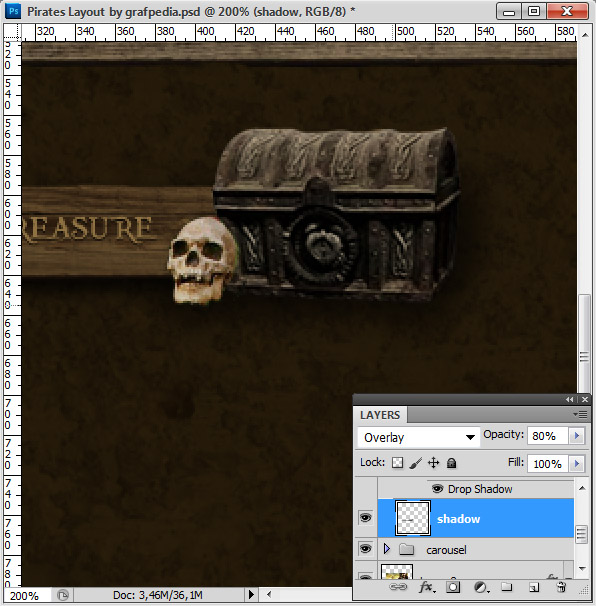Image resolution: width=596 pixels, height=606 pixels.
Task: Click the shadow layer name
Action: click(x=458, y=519)
